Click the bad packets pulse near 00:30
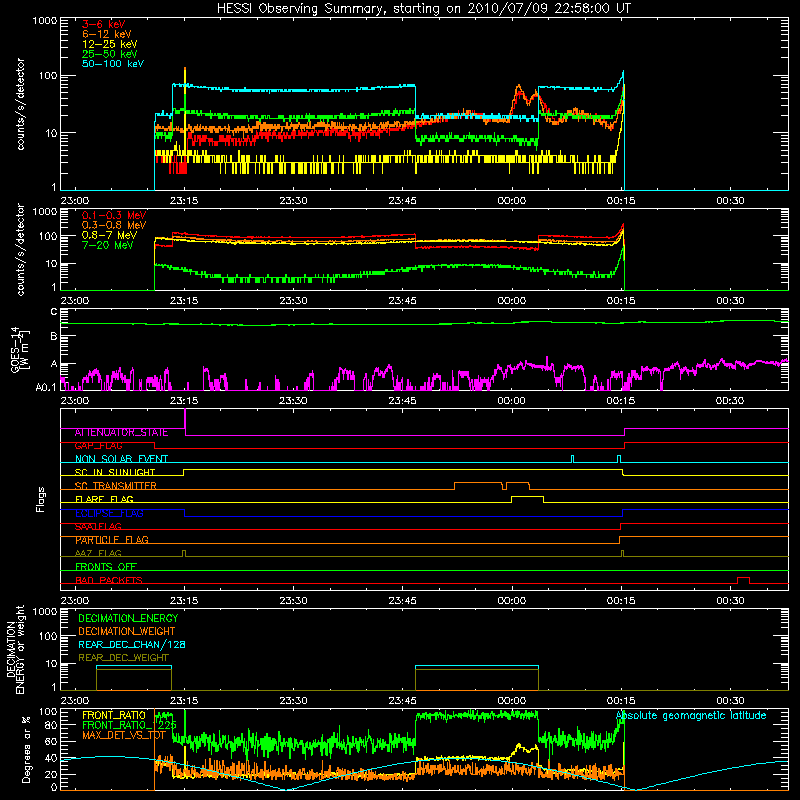Viewport: 800px width, 800px height. [x=743, y=580]
